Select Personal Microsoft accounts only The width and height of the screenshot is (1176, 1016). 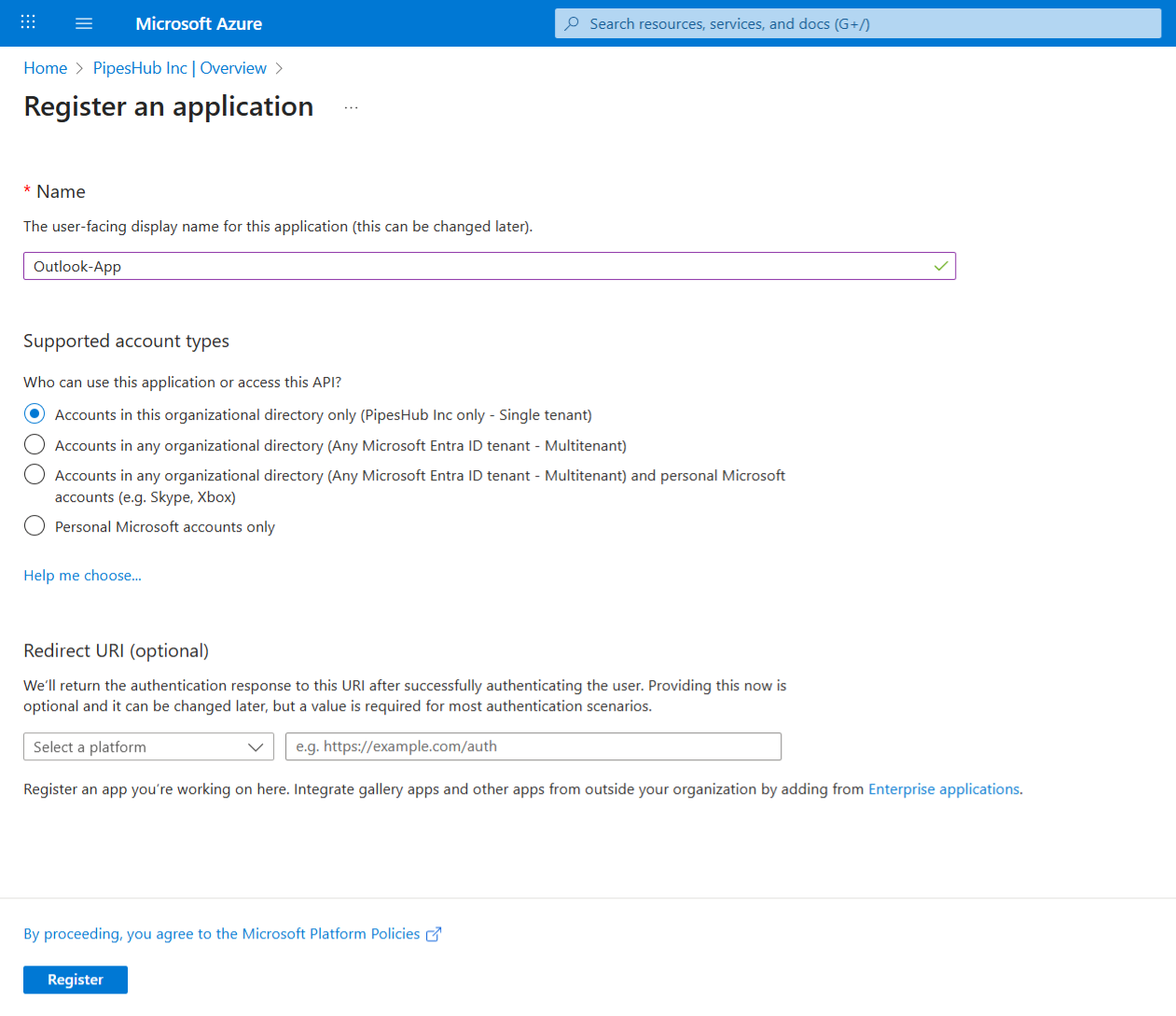(34, 525)
